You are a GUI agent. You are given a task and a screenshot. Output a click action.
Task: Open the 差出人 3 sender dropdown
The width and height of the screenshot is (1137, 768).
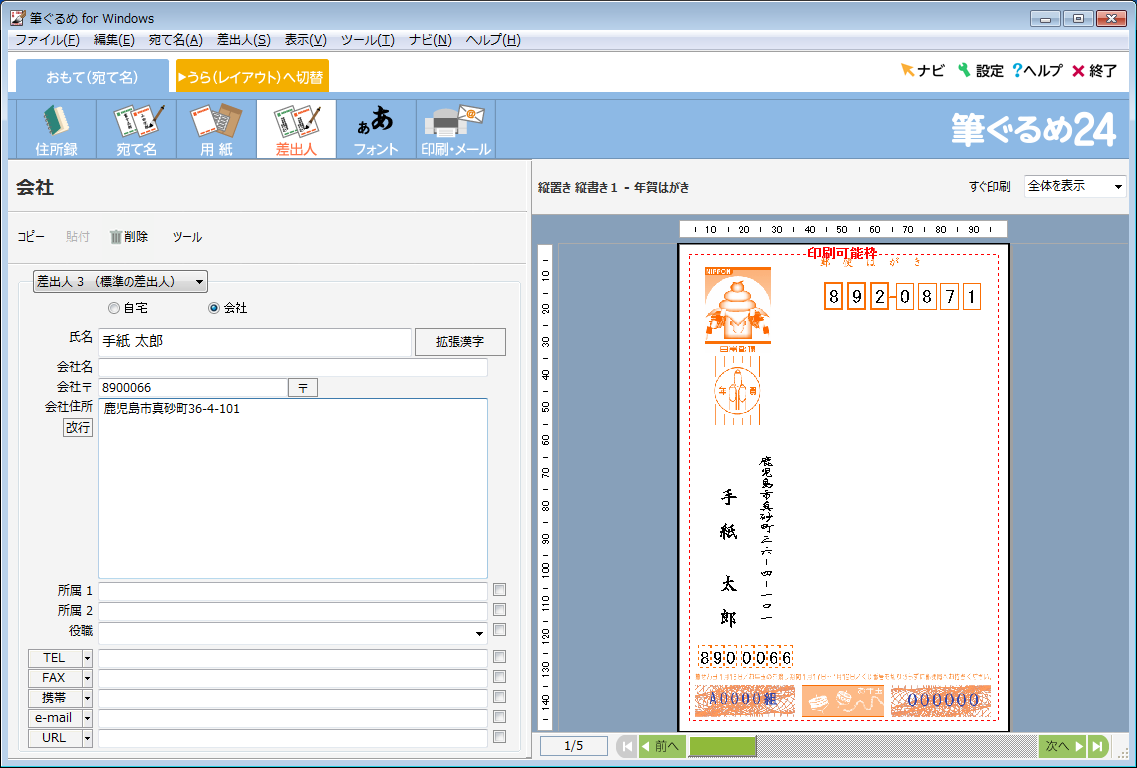click(120, 281)
